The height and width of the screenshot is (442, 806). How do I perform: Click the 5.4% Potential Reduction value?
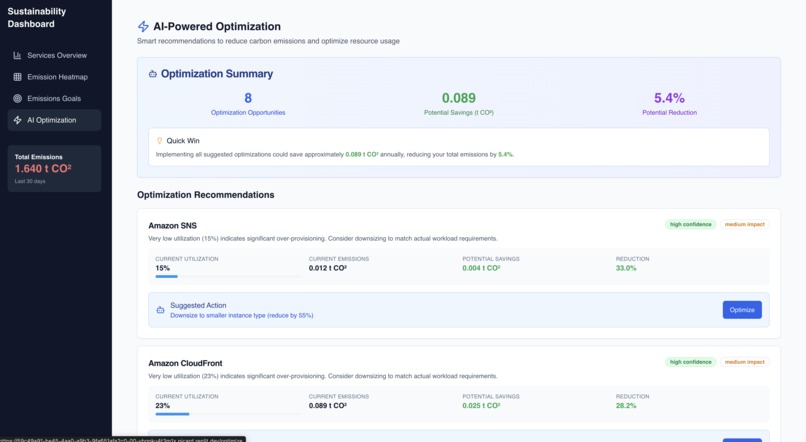[x=669, y=98]
